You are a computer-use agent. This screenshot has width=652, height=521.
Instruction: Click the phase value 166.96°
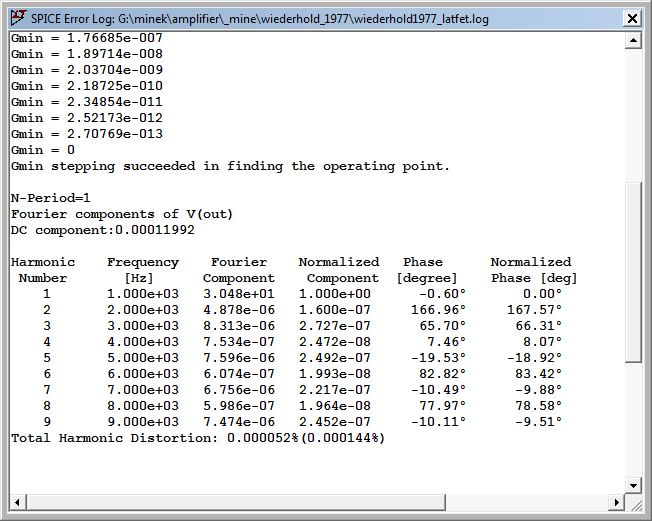(x=438, y=310)
